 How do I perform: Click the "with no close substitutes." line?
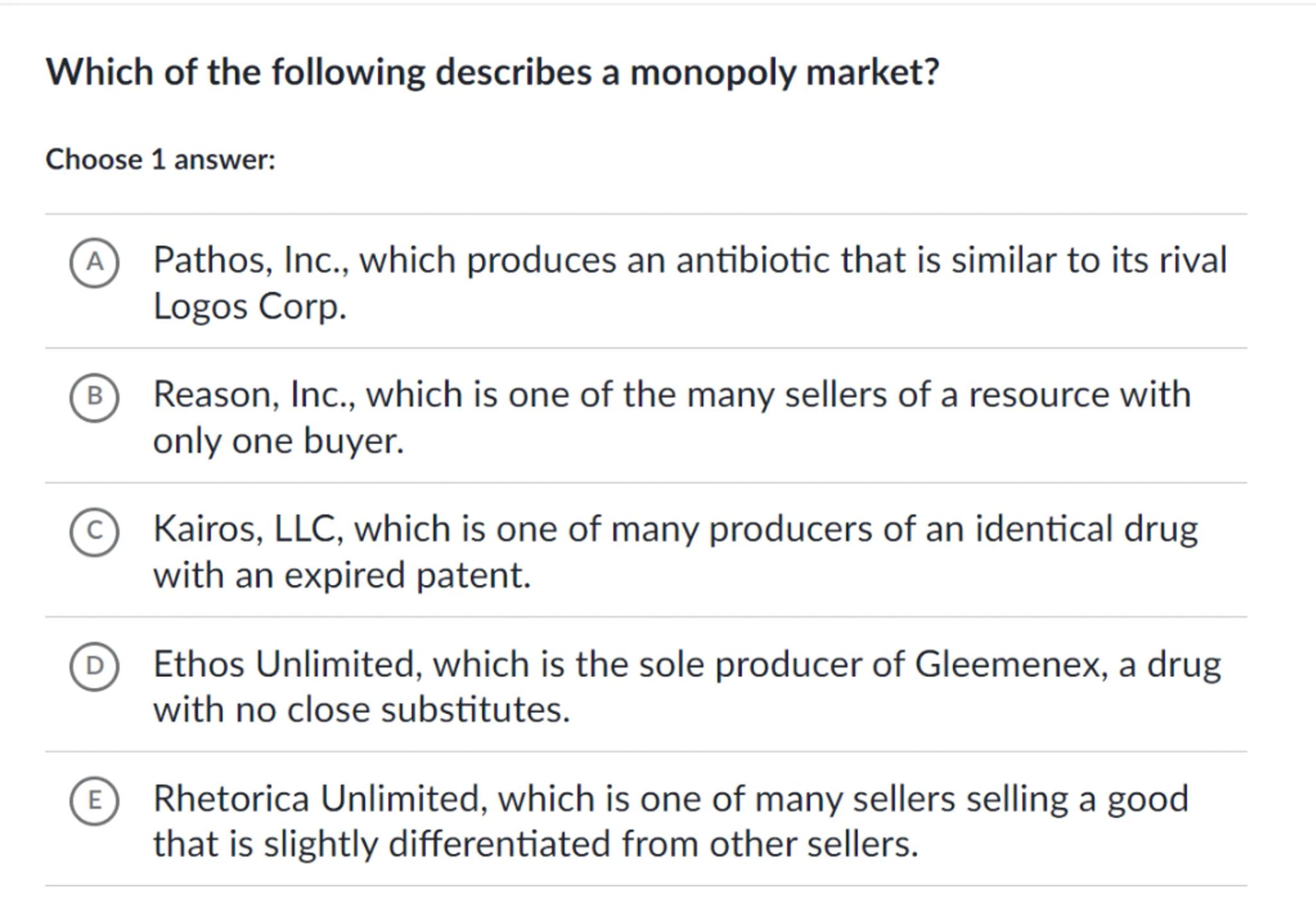[x=361, y=710]
